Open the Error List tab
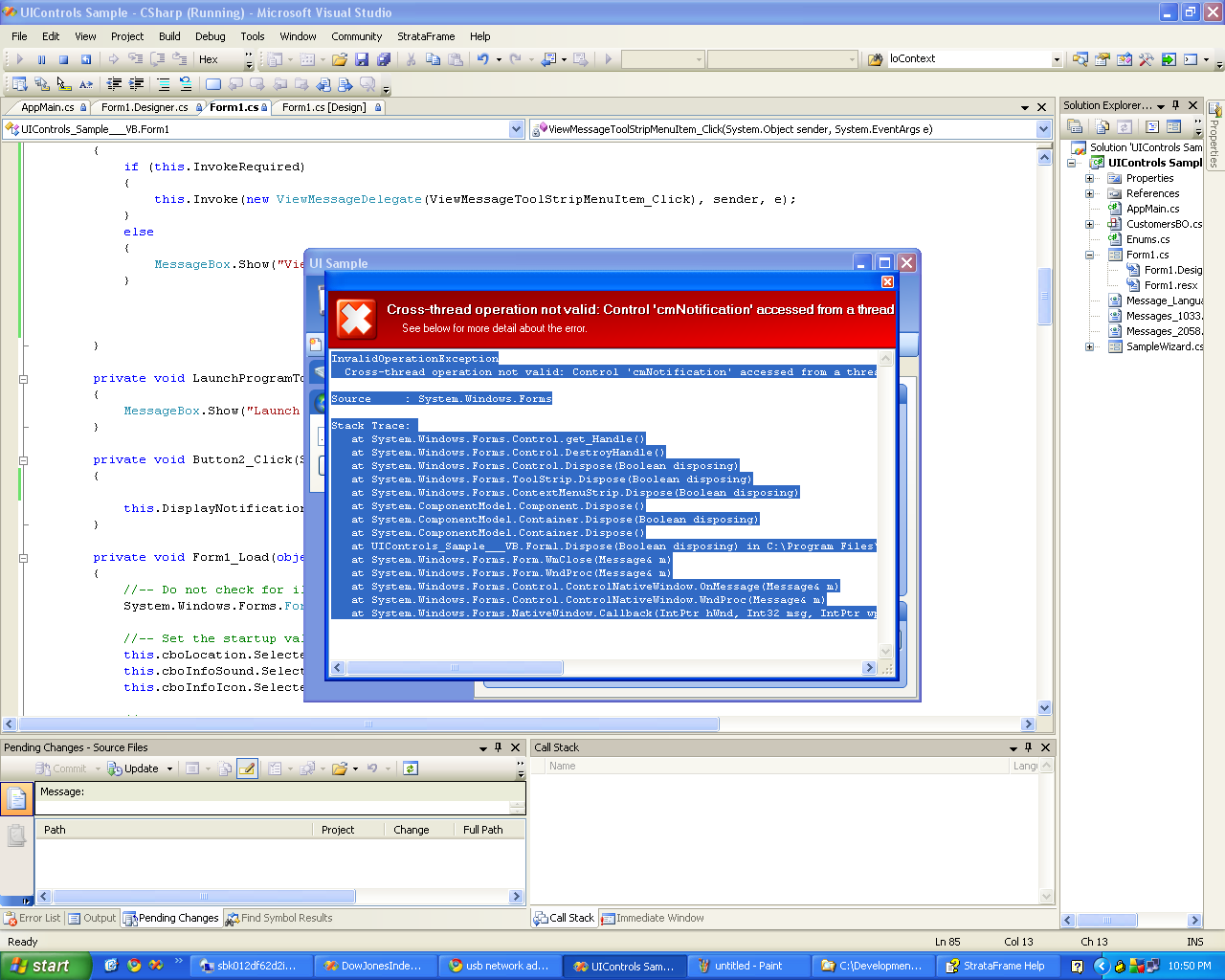1225x980 pixels. pyautogui.click(x=33, y=918)
